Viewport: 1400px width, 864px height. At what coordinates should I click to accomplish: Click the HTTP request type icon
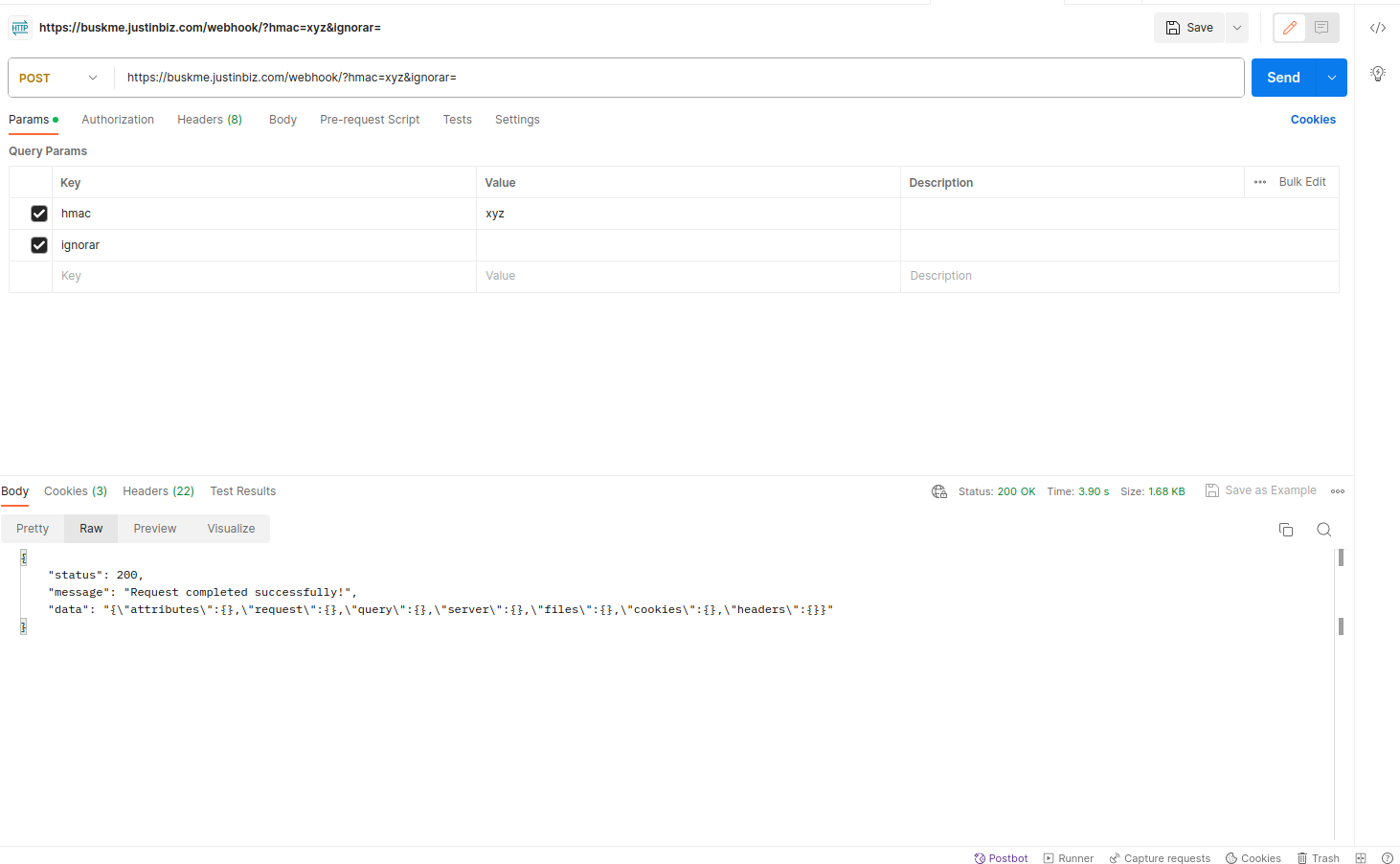20,28
